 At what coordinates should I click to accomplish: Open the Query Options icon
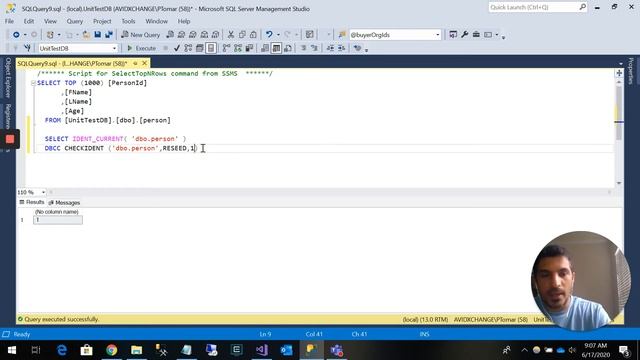click(x=200, y=48)
